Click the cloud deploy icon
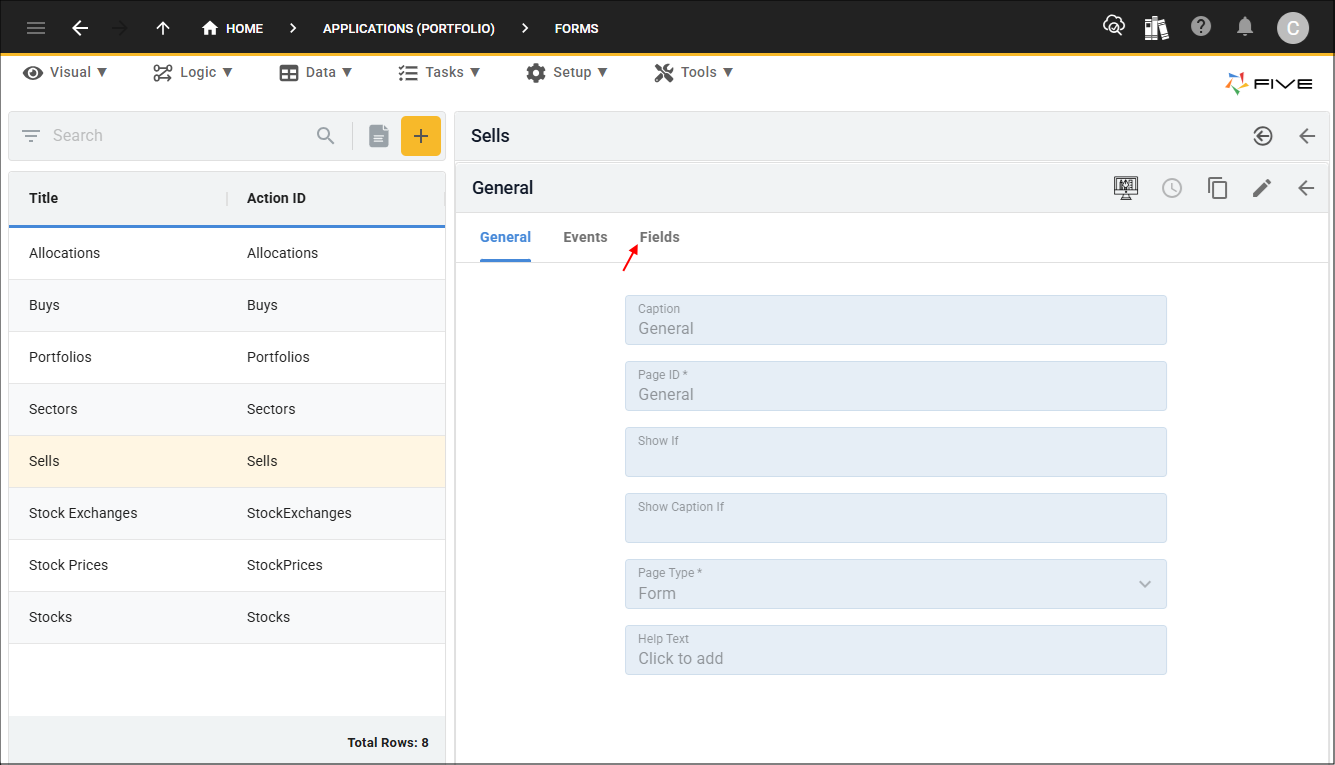This screenshot has width=1335, height=765. pyautogui.click(x=1113, y=27)
